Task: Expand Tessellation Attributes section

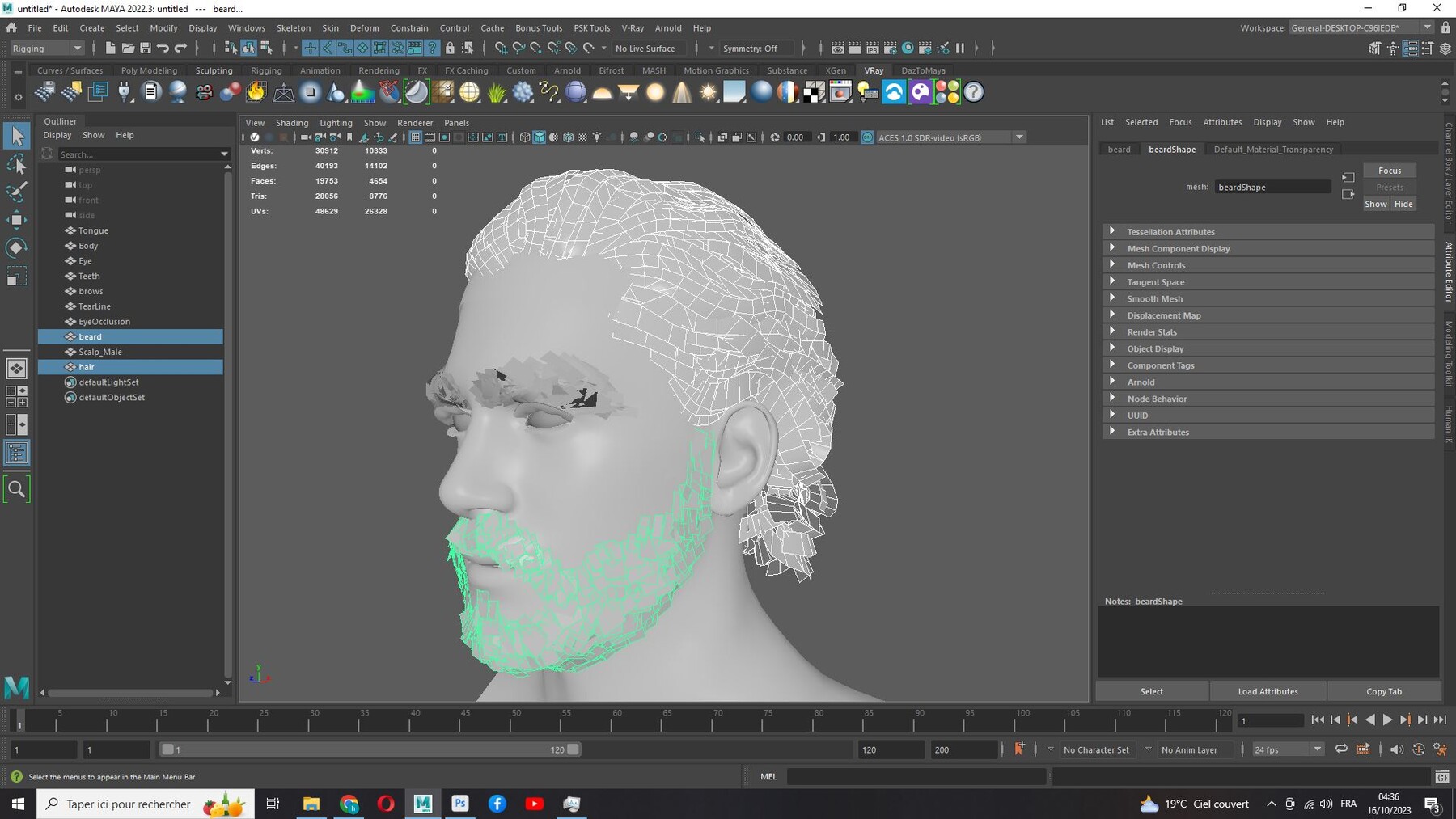Action: [1268, 232]
